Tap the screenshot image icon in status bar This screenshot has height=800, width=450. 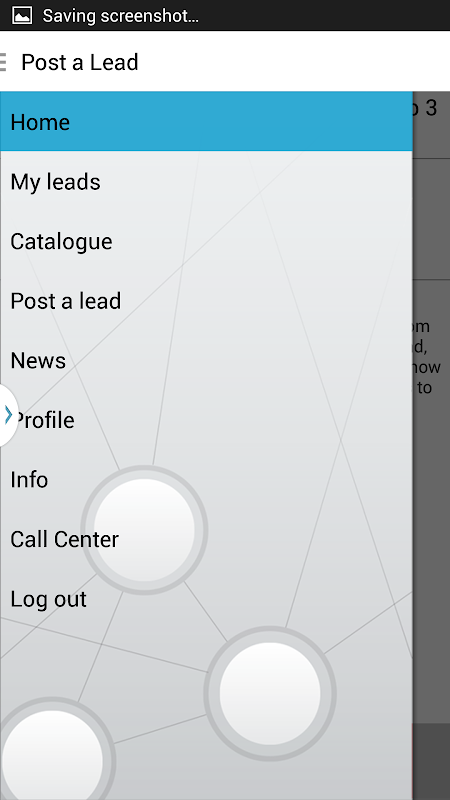coord(21,15)
